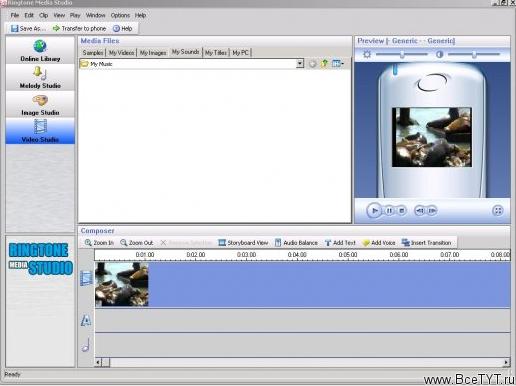This screenshot has width=516, height=386.
Task: Select the text track A icon
Action: [86, 321]
